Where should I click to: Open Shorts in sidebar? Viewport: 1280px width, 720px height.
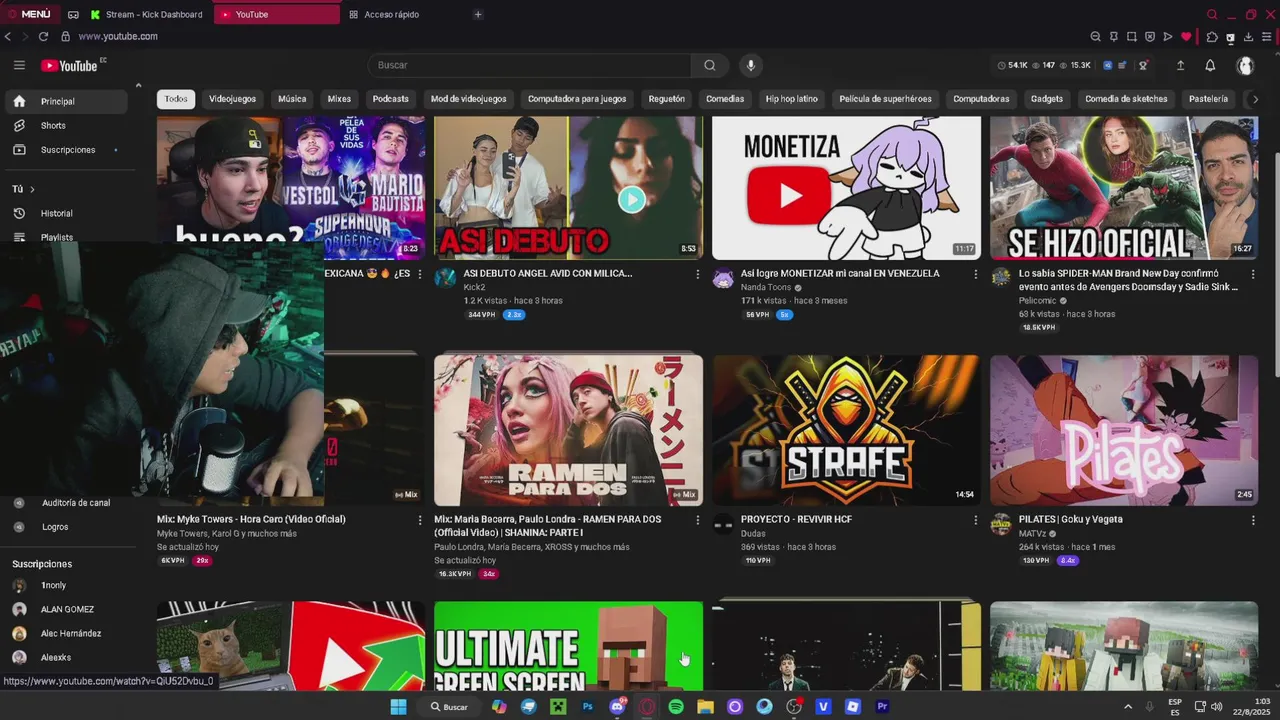[64, 125]
